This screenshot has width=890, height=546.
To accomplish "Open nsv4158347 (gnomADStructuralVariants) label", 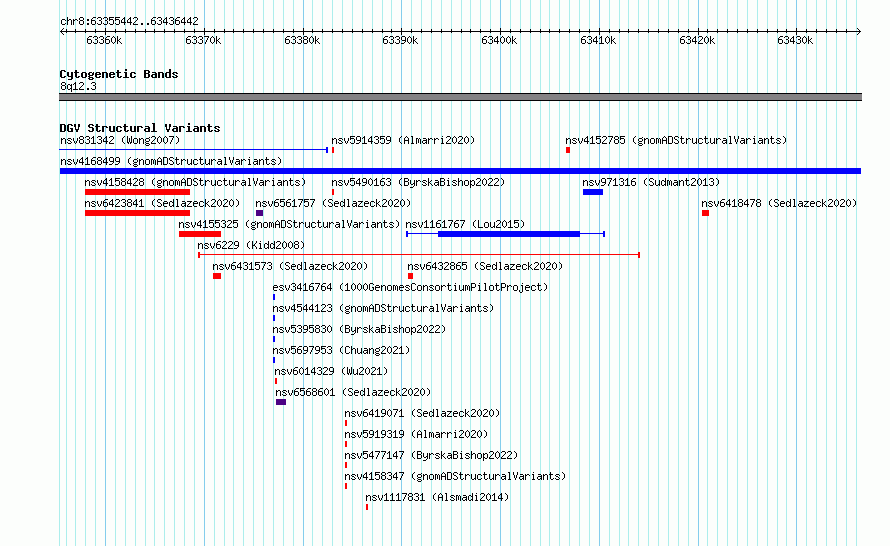I will point(455,476).
